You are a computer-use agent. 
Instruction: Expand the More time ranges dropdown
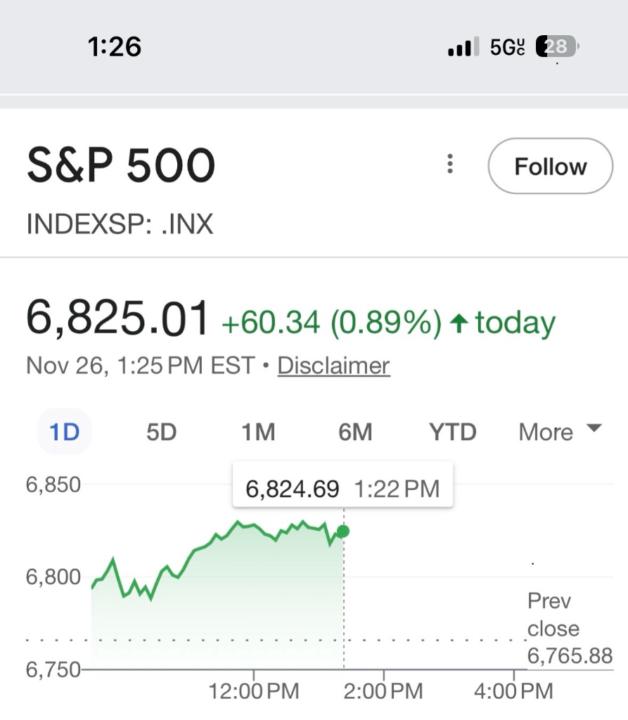tap(560, 432)
